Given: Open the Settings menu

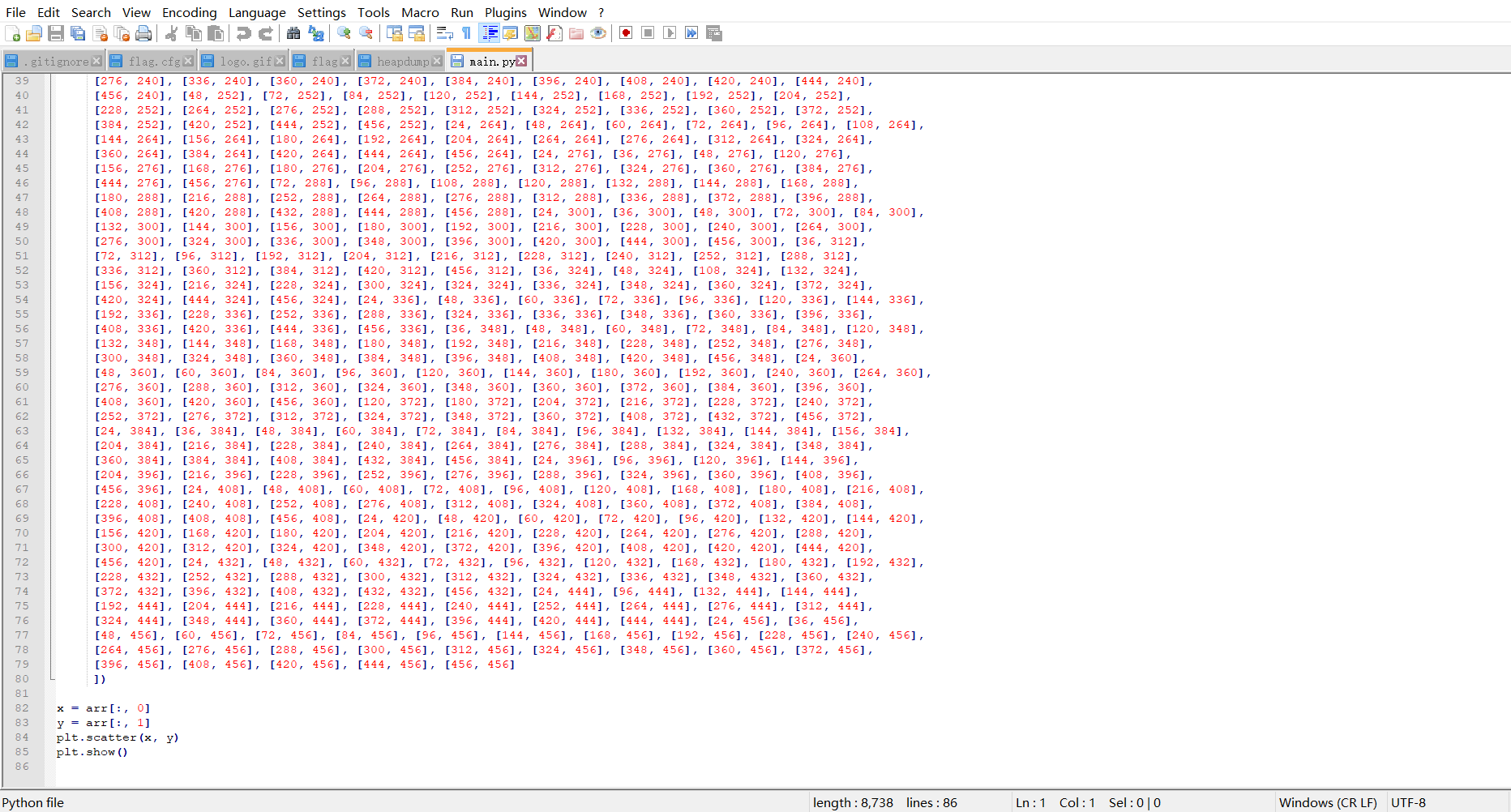Looking at the screenshot, I should pyautogui.click(x=322, y=12).
